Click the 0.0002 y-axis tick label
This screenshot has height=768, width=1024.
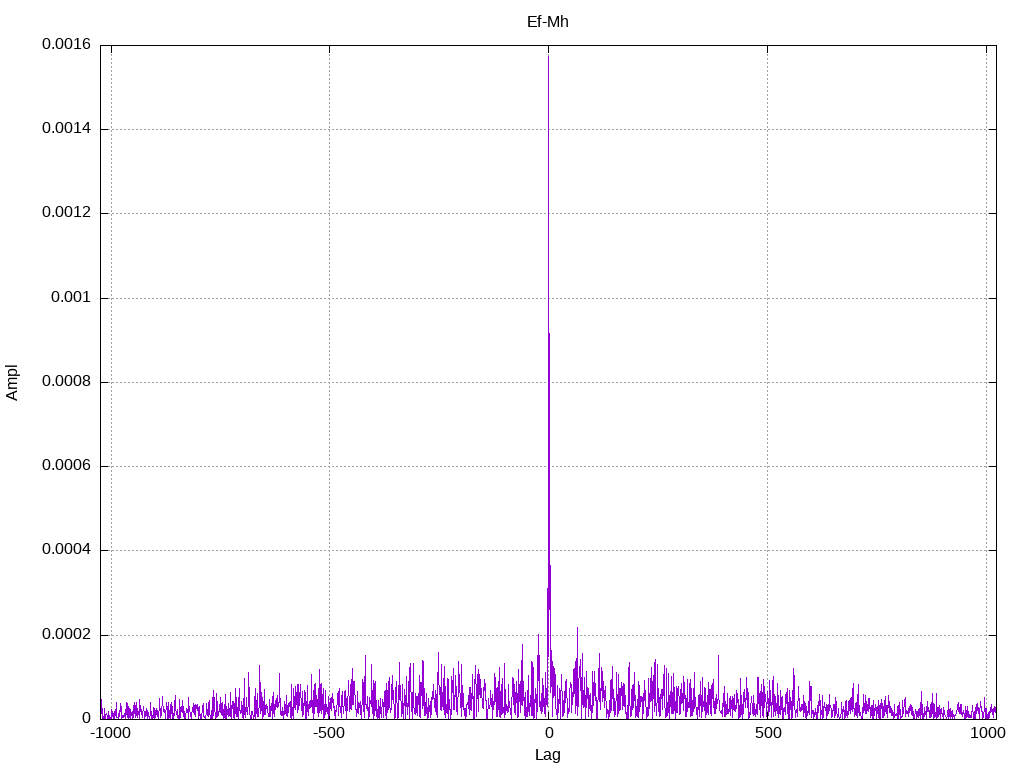67,634
